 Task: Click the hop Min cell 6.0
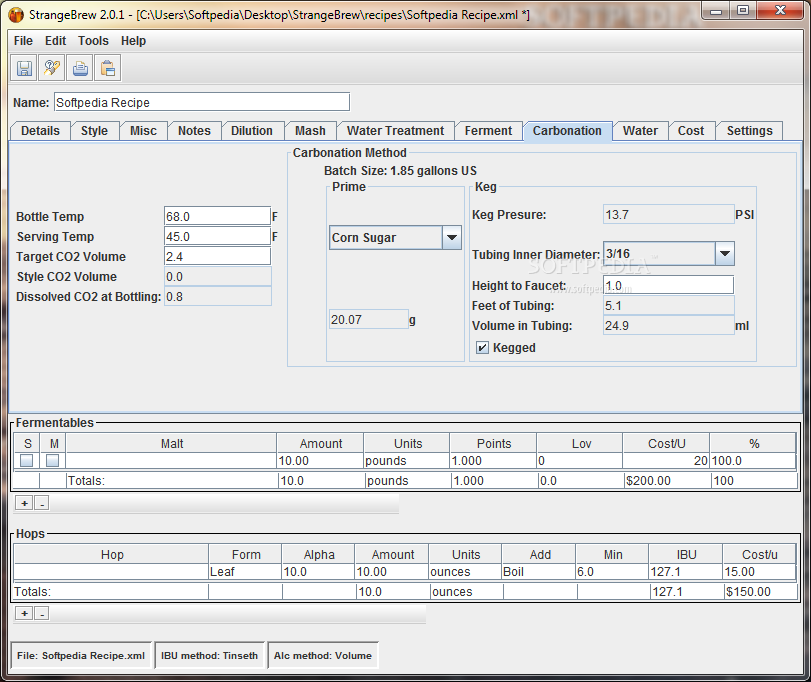[x=612, y=572]
